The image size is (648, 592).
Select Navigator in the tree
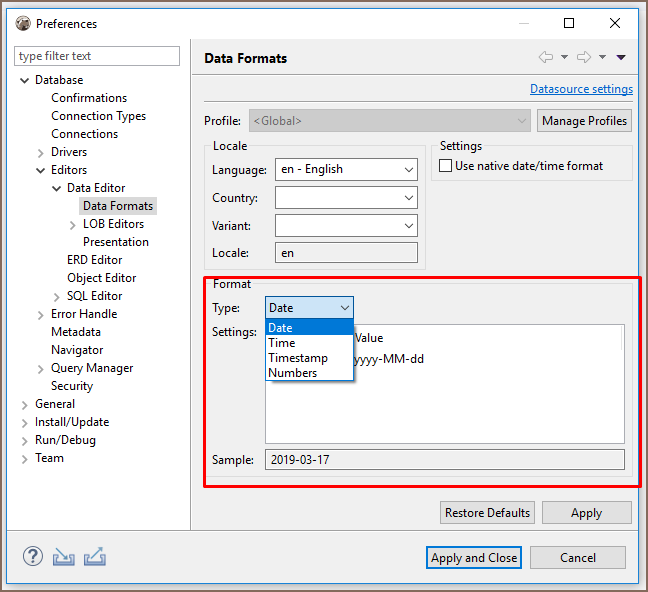coord(77,350)
